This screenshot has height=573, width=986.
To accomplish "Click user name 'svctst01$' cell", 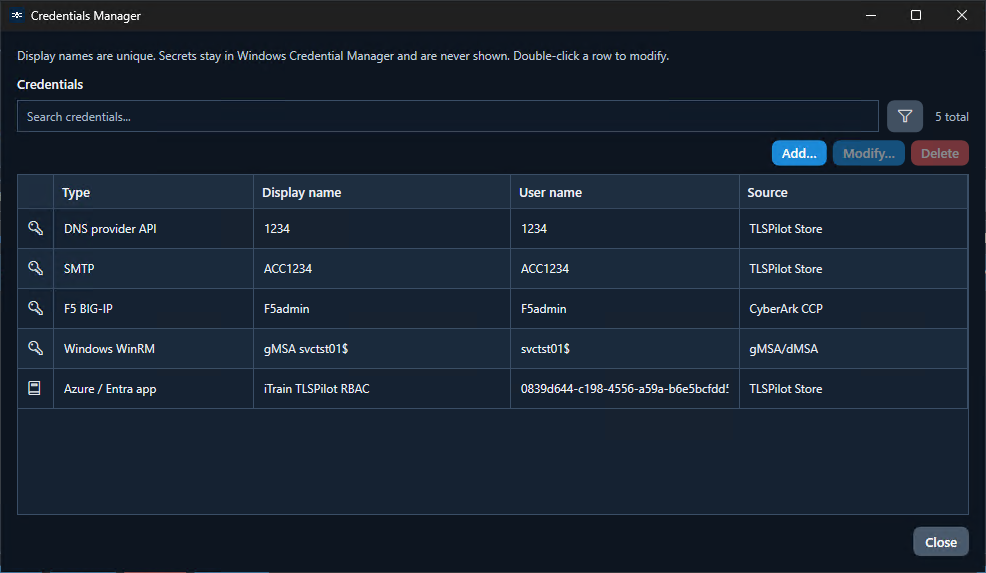I will tap(624, 348).
